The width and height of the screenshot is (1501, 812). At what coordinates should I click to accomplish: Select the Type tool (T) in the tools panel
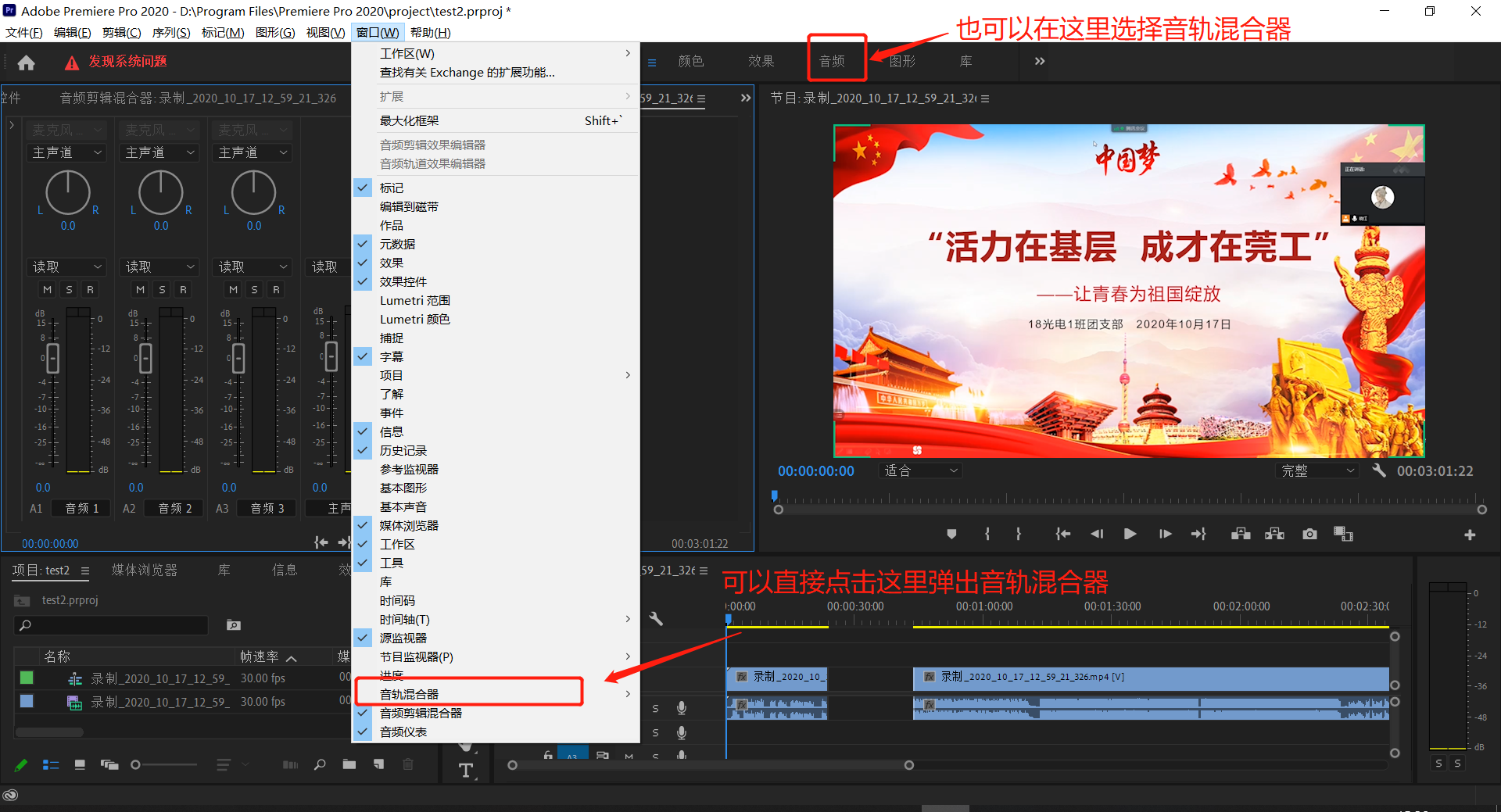(x=466, y=771)
